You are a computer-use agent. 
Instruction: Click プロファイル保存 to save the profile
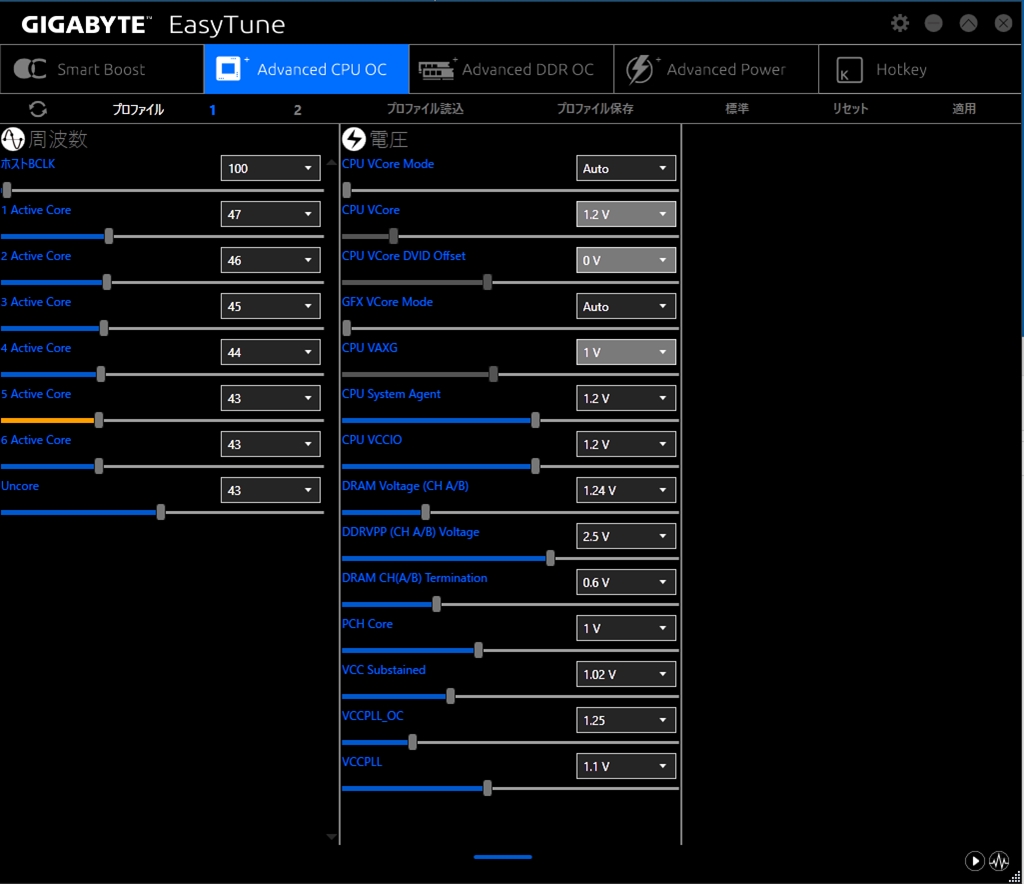tap(595, 108)
